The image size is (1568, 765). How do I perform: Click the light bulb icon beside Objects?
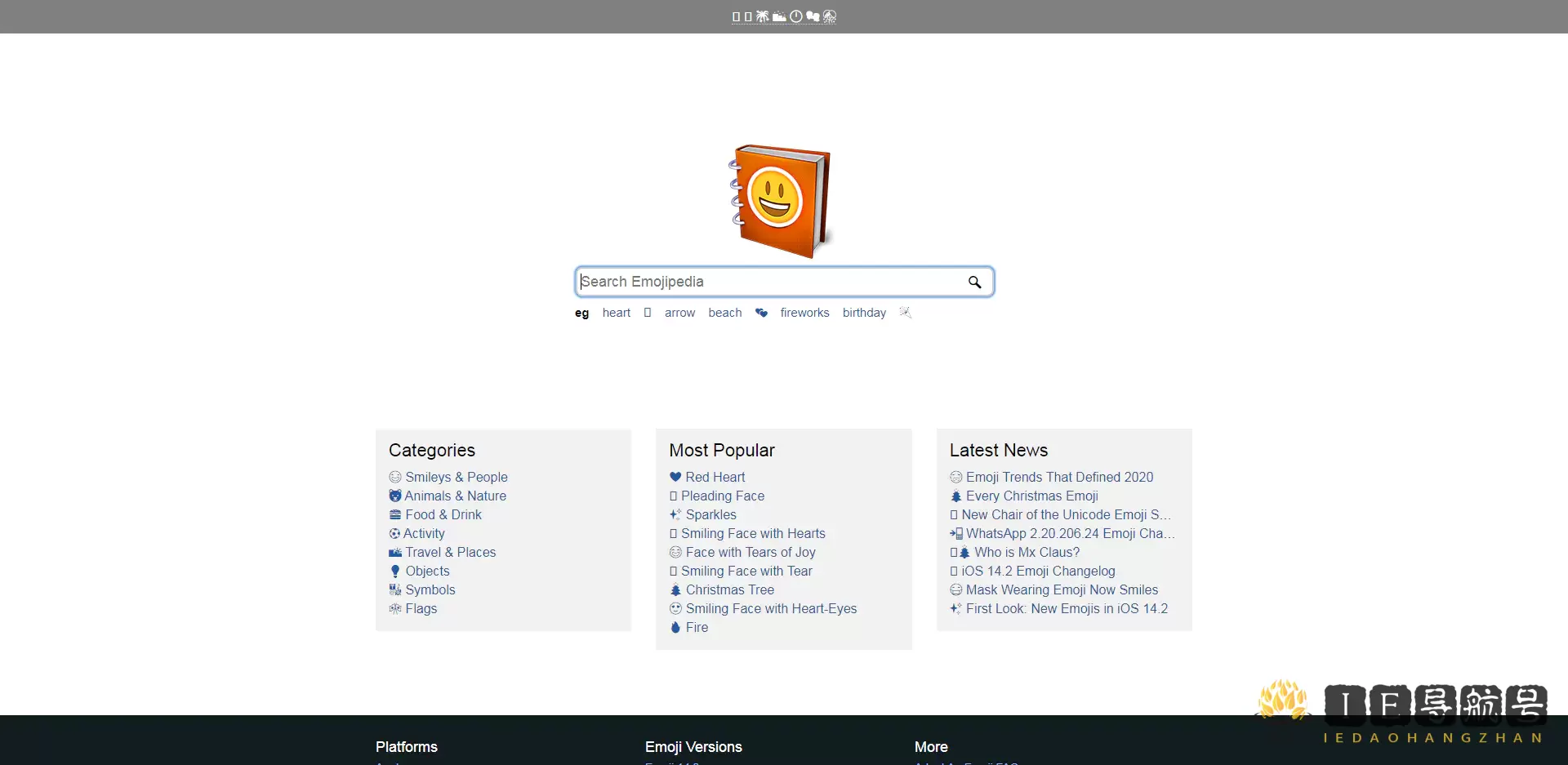[x=395, y=572]
